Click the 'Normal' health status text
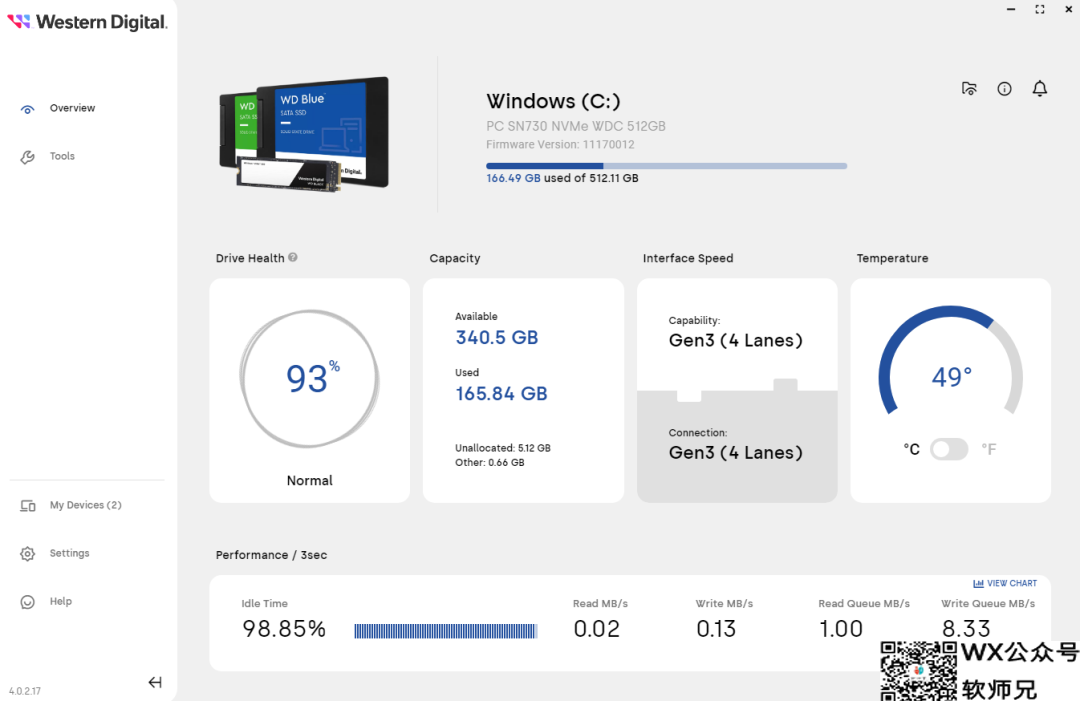This screenshot has height=701, width=1080. point(310,481)
